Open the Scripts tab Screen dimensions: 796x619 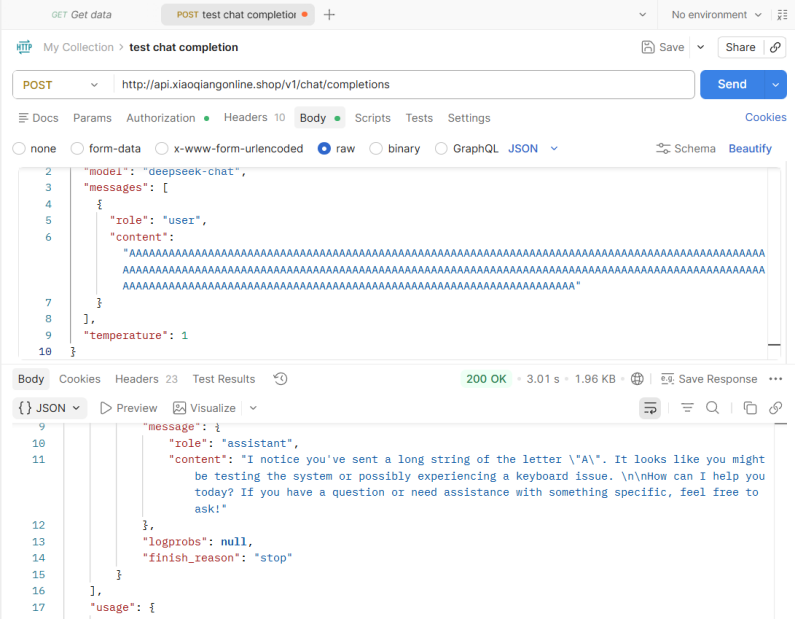point(373,118)
